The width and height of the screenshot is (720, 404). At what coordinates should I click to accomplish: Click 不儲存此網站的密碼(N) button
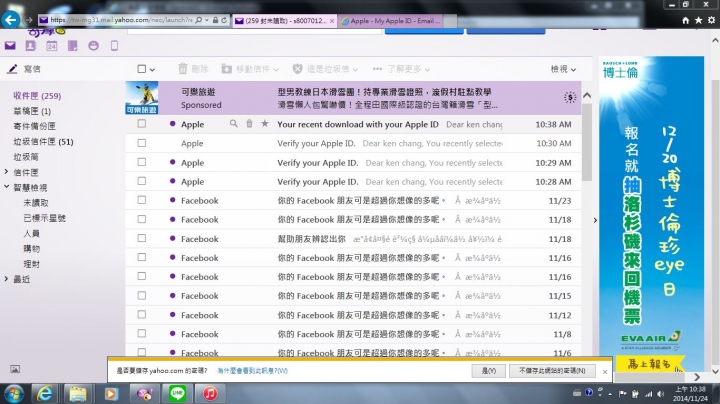coord(552,370)
